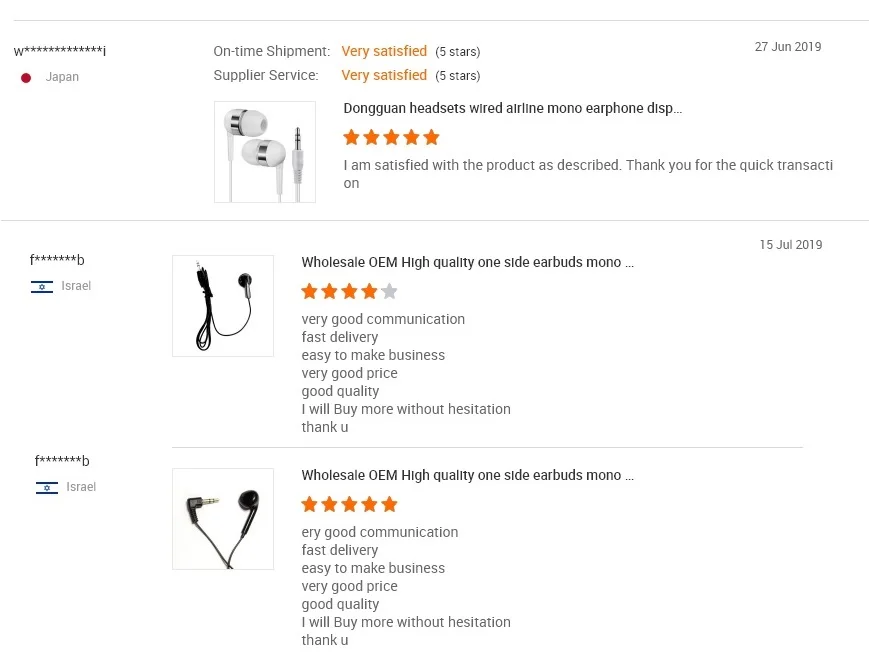Click the second Israel flag icon
Viewport: 869px width, 660px height.
pyautogui.click(x=47, y=488)
